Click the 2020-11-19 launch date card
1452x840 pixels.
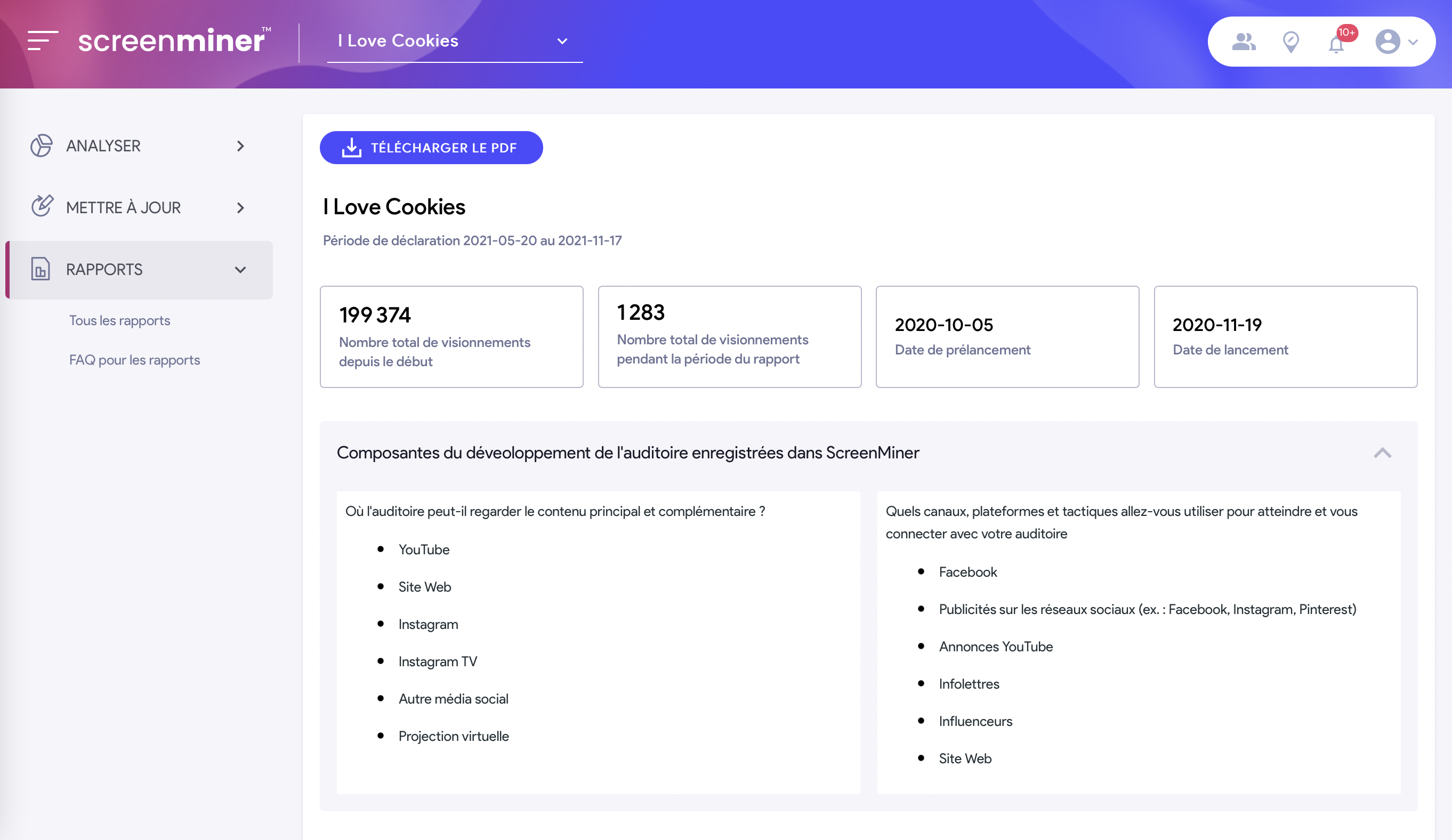tap(1286, 336)
